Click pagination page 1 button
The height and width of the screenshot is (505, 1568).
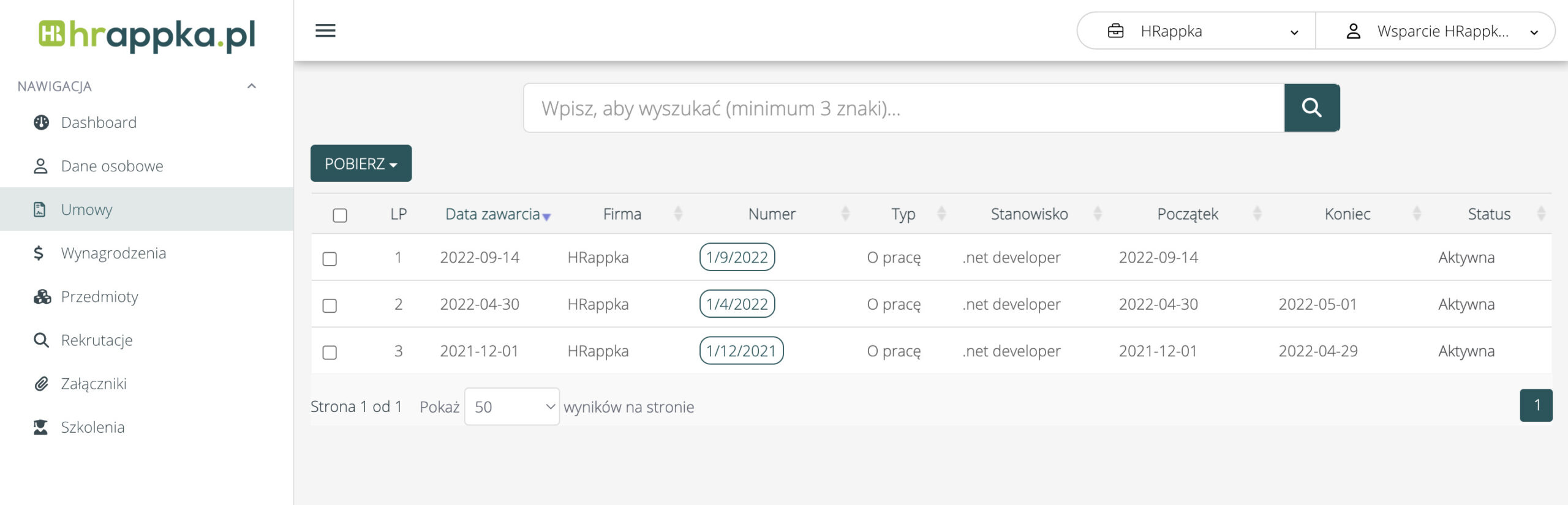[1536, 405]
